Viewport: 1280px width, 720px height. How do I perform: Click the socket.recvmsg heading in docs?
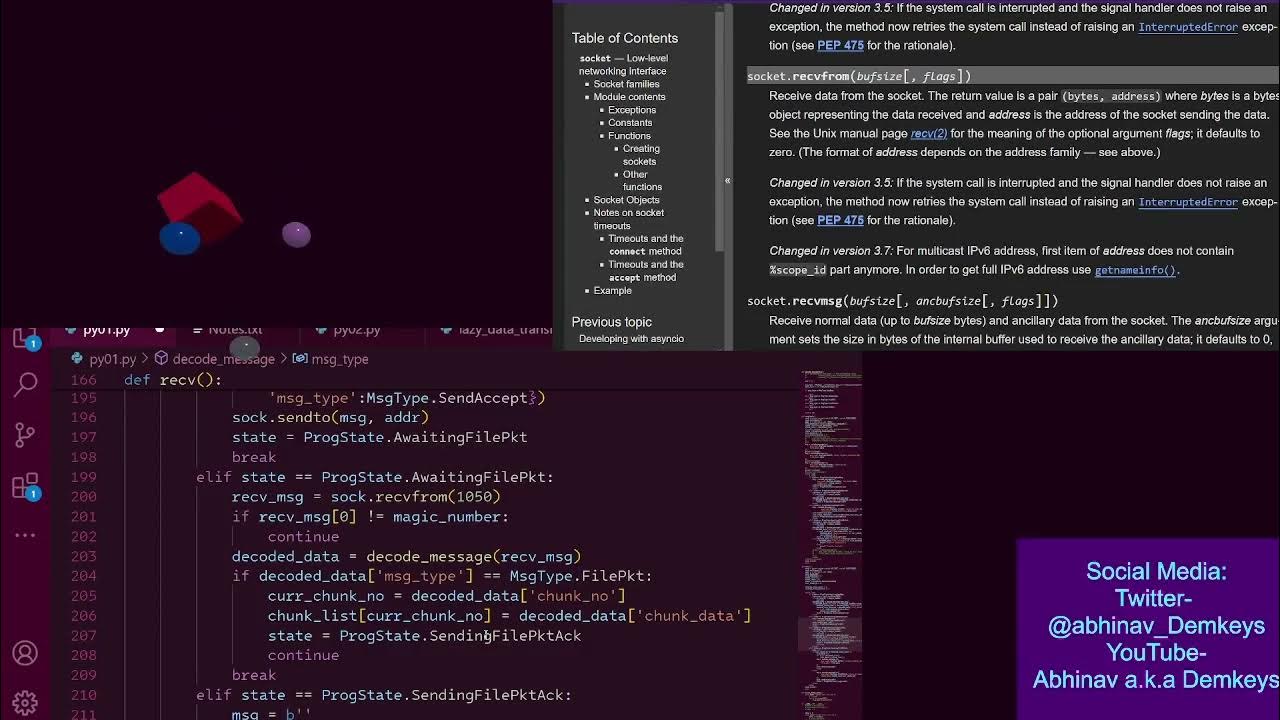[x=902, y=300]
